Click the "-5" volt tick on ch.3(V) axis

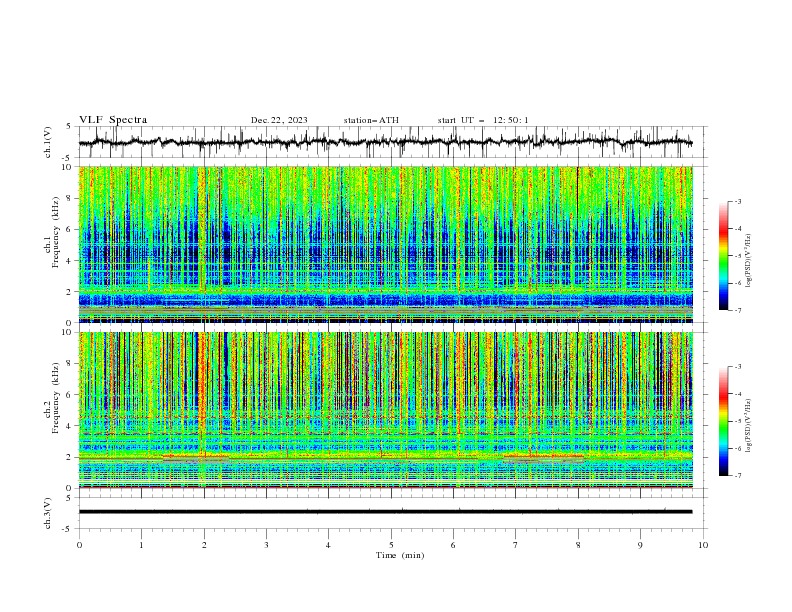68,529
